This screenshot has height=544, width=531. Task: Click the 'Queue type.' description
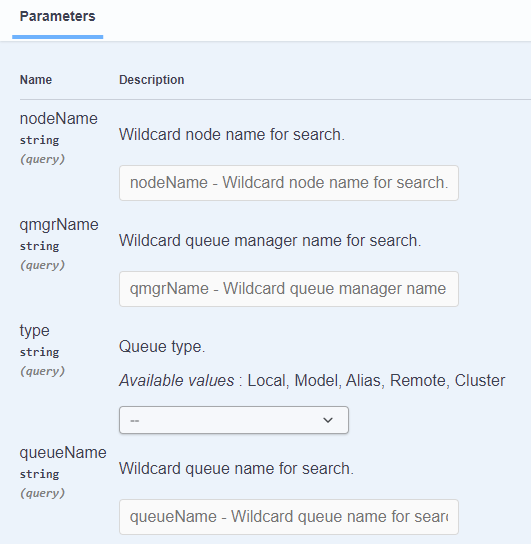point(162,347)
